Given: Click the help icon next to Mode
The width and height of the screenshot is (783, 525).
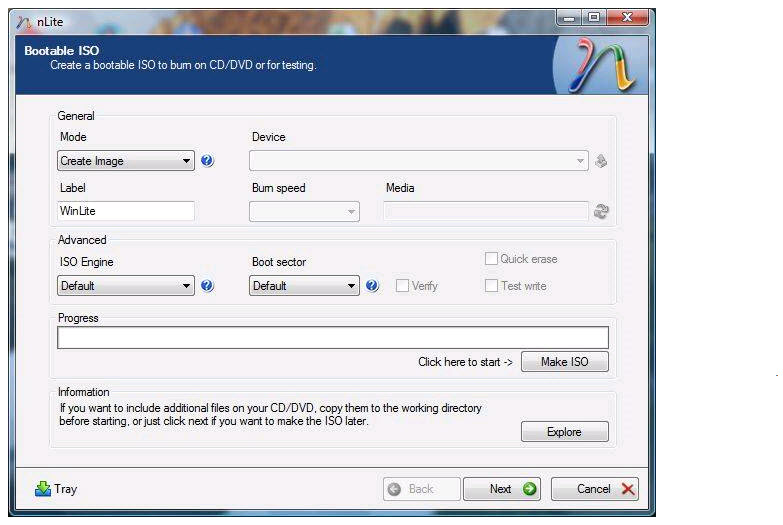Looking at the screenshot, I should (207, 161).
